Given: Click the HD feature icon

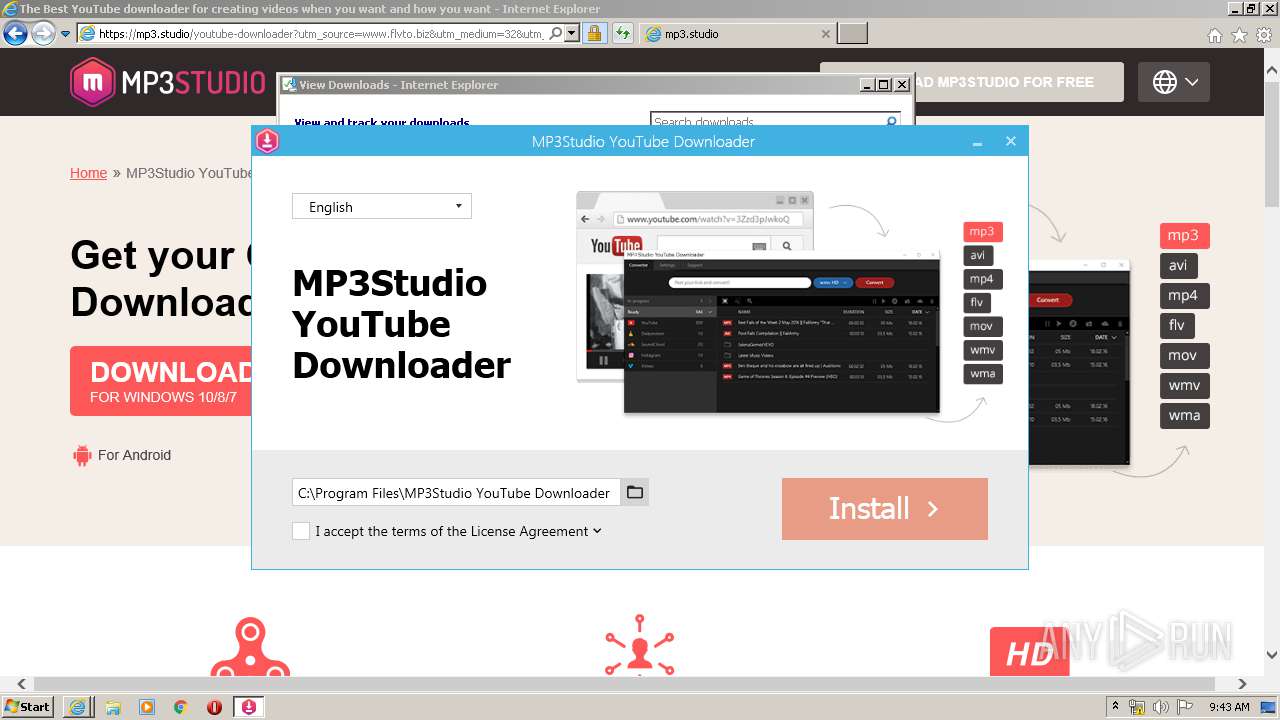Looking at the screenshot, I should (x=1029, y=652).
